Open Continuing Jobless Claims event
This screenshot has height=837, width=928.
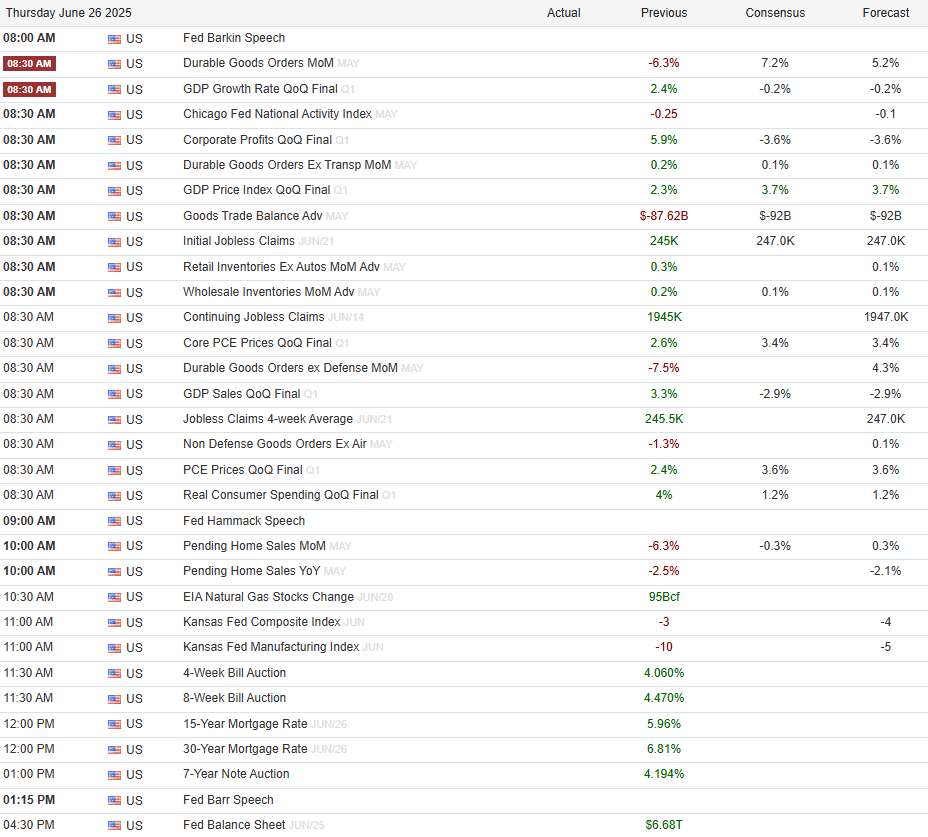(253, 317)
